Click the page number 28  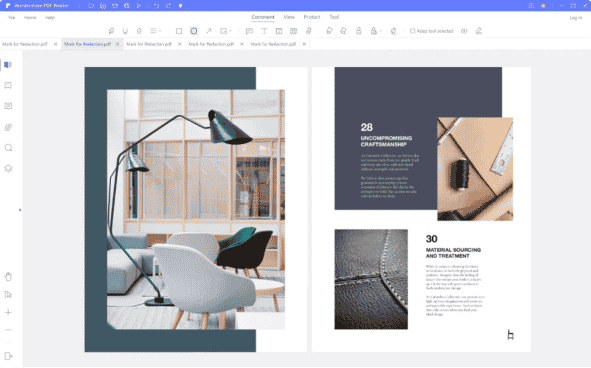(x=366, y=127)
